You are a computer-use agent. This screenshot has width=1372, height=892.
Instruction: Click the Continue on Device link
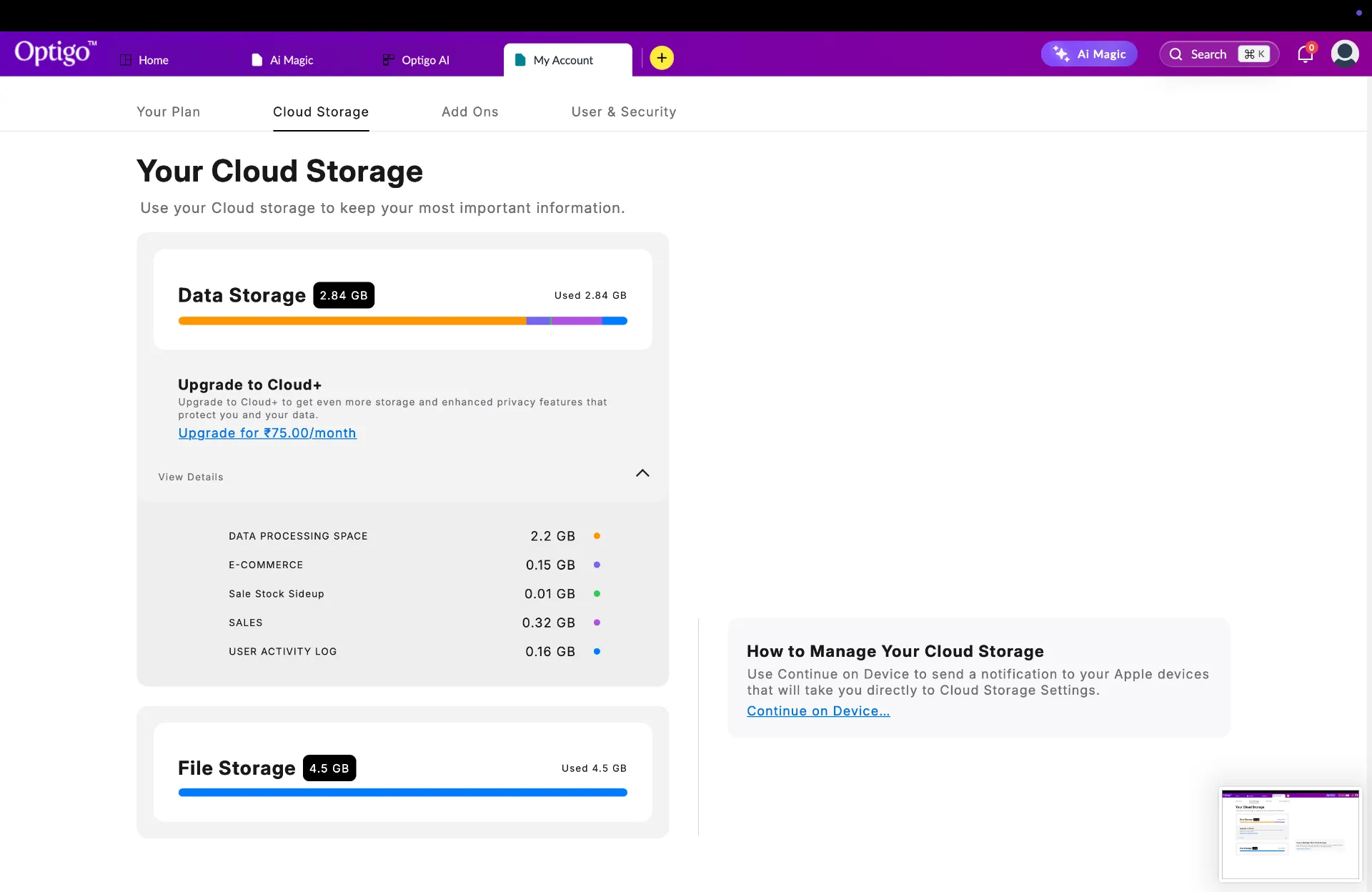coord(818,711)
